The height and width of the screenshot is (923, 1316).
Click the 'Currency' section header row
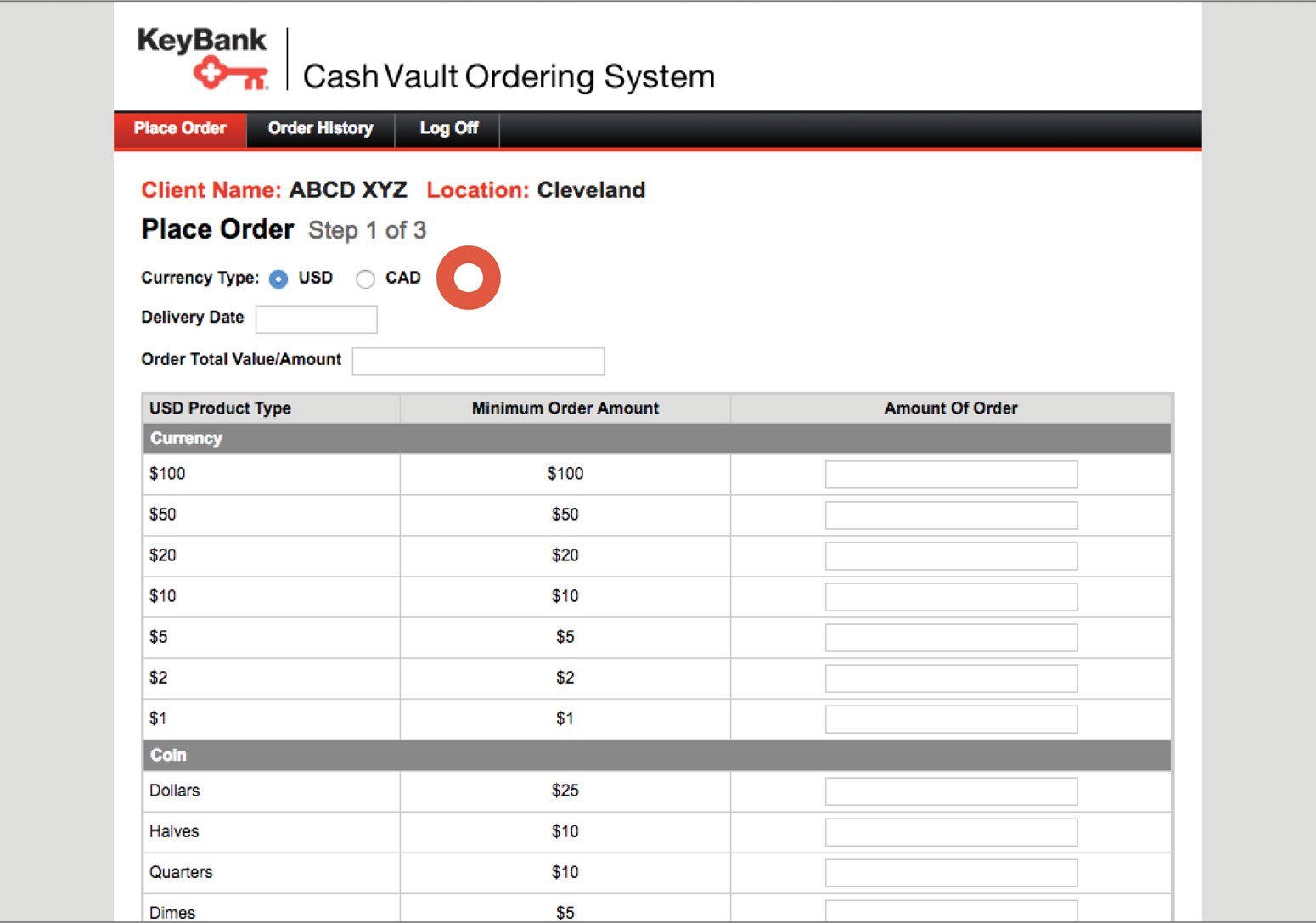657,438
